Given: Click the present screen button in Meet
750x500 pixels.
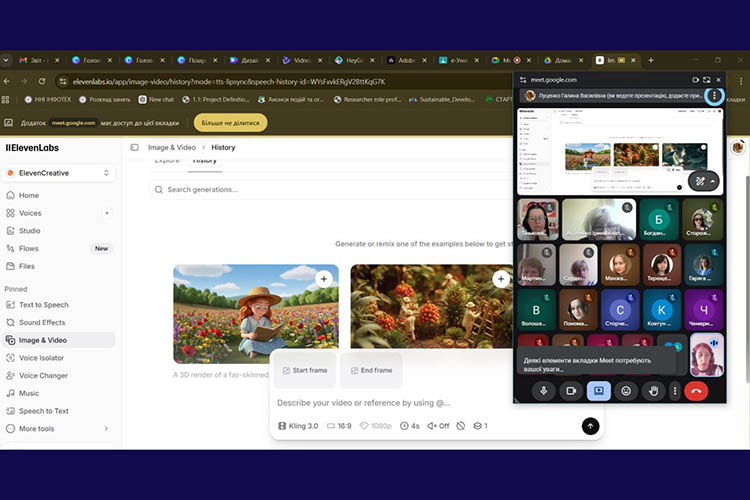Looking at the screenshot, I should pyautogui.click(x=599, y=391).
